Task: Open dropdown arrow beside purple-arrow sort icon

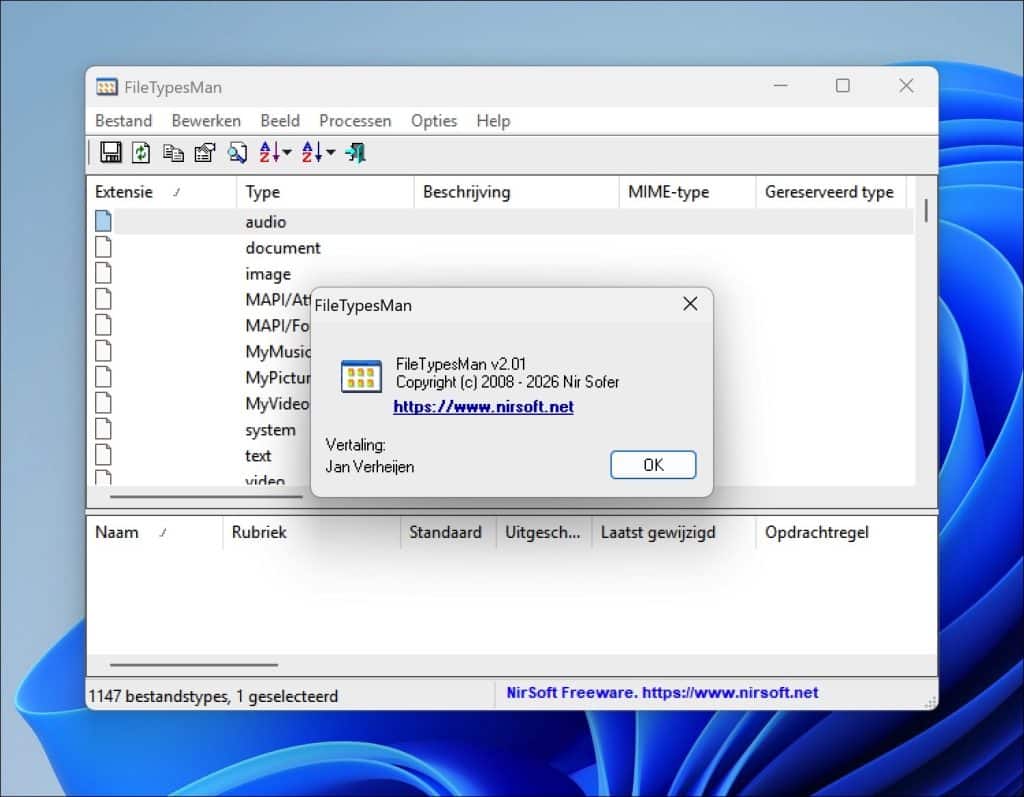Action: (287, 153)
